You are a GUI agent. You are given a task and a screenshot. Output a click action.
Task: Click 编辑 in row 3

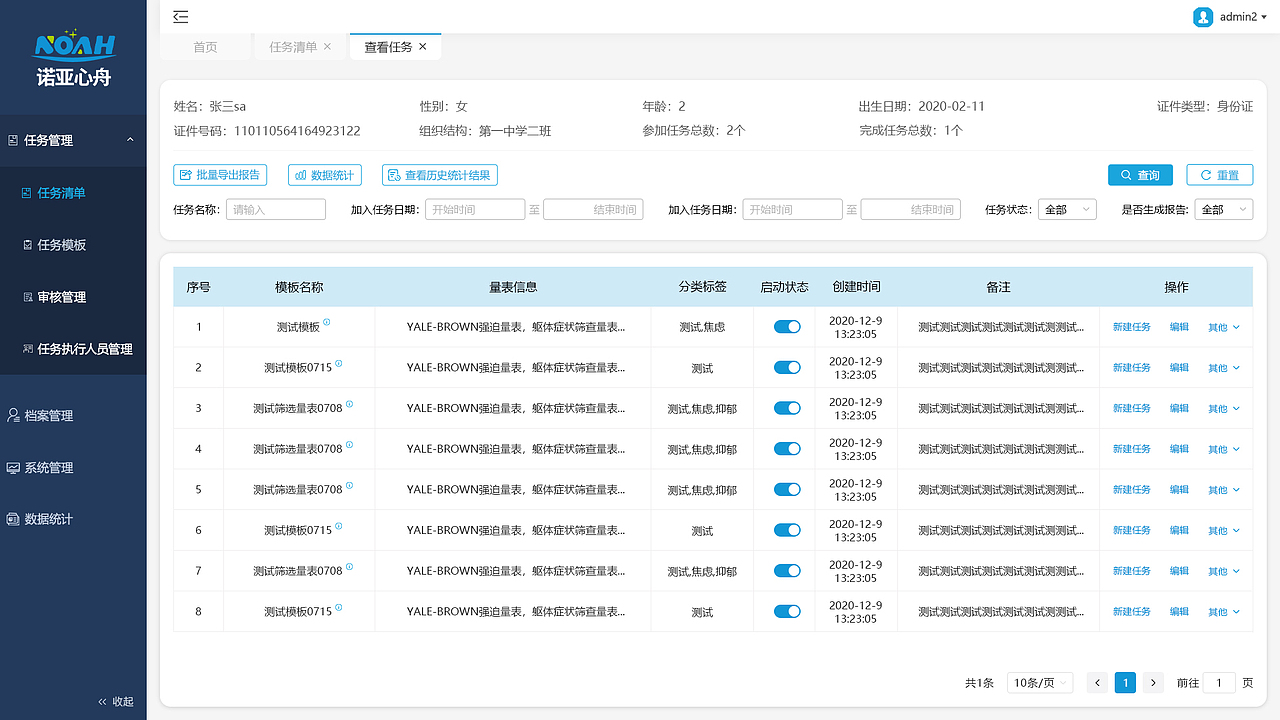tap(1179, 408)
